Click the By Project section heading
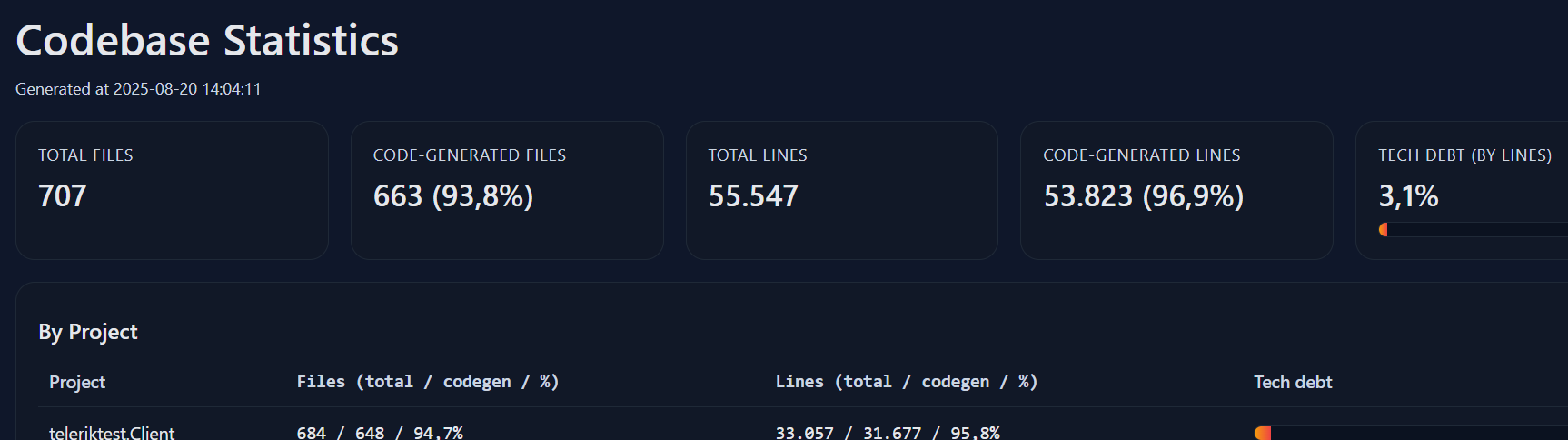Screen dimensions: 1568x440 (x=88, y=332)
